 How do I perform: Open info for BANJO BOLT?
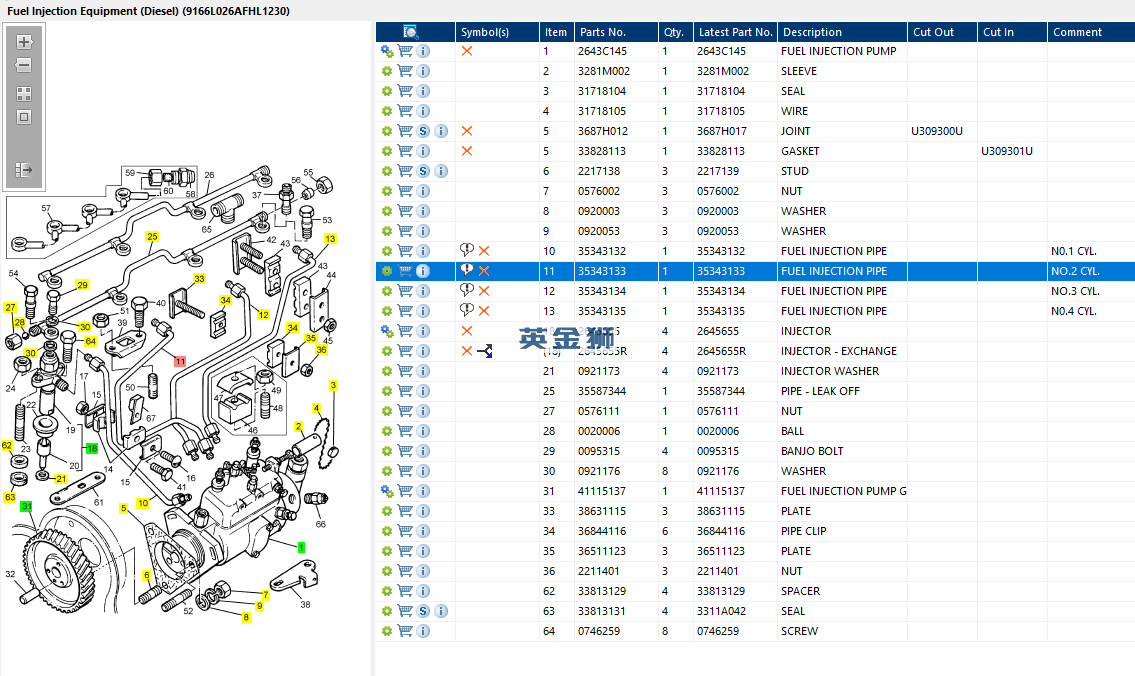[x=423, y=451]
